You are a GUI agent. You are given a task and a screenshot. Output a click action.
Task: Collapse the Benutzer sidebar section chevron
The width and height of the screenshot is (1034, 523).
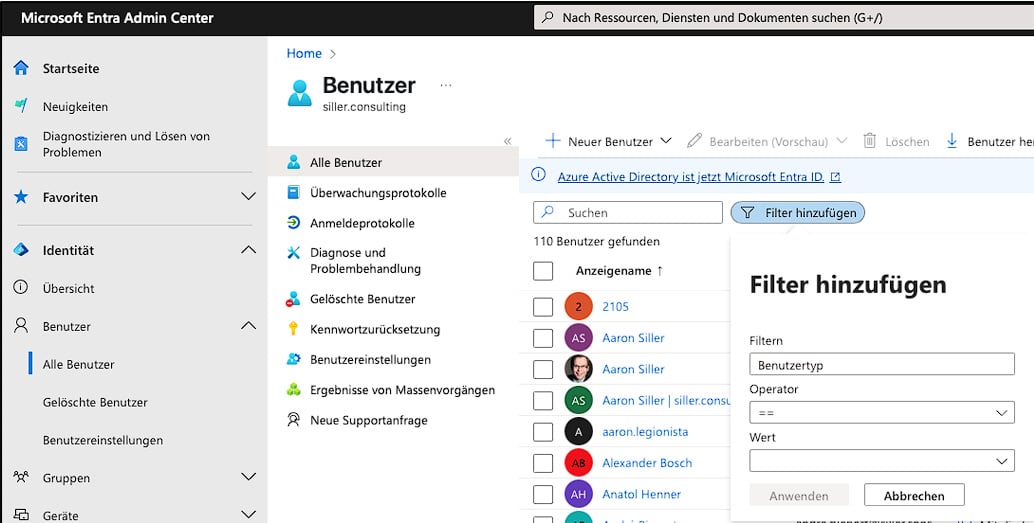(x=248, y=325)
